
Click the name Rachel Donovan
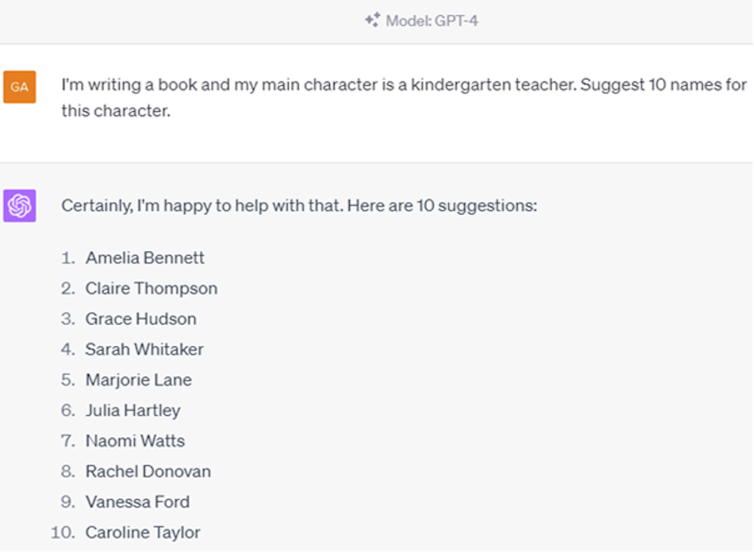click(148, 471)
